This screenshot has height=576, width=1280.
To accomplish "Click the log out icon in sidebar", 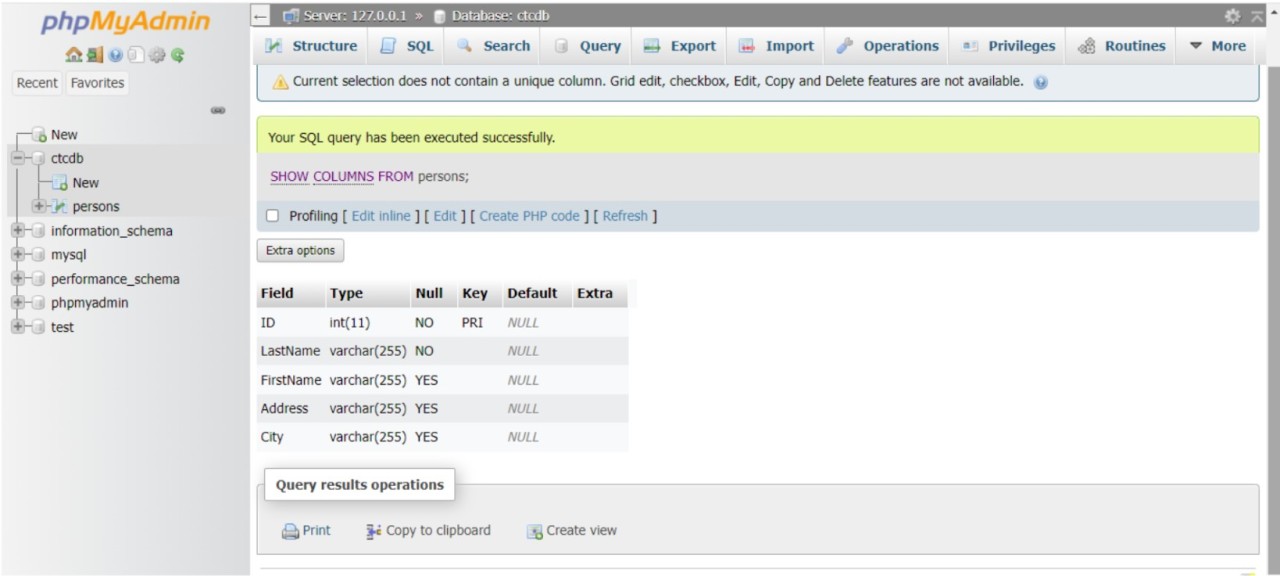I will pos(94,56).
